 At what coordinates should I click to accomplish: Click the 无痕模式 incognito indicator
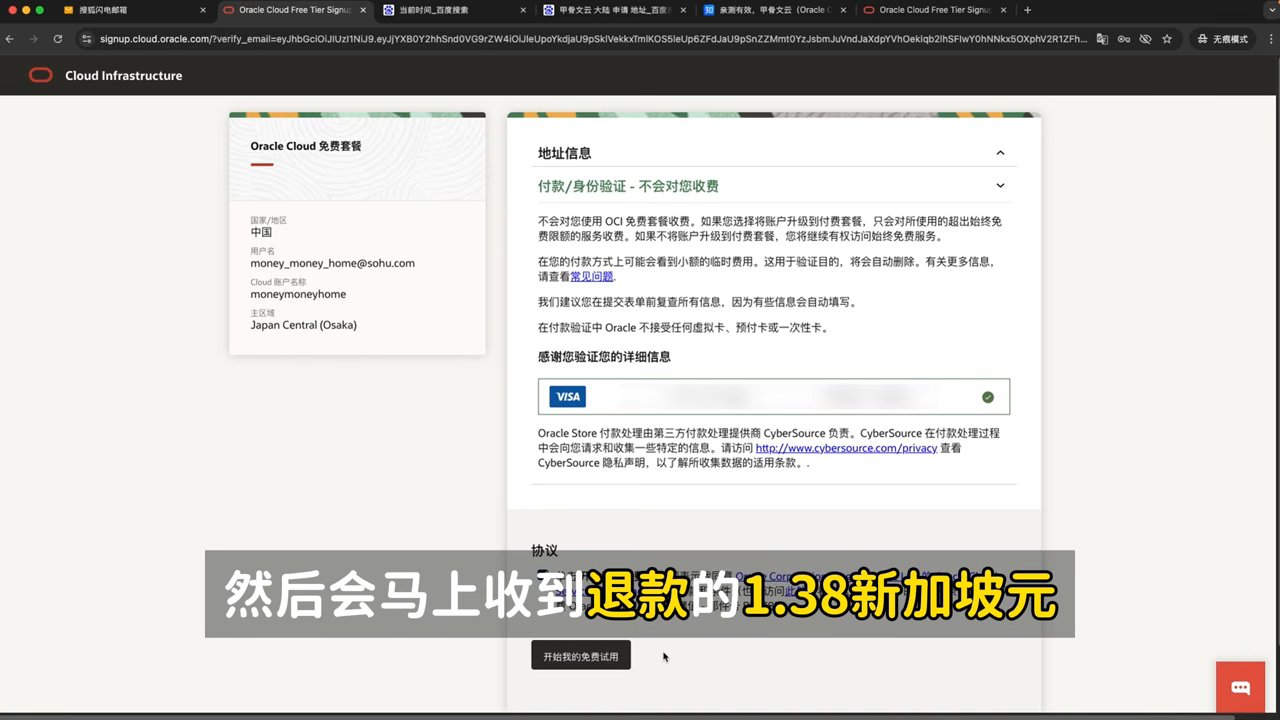coord(1222,39)
